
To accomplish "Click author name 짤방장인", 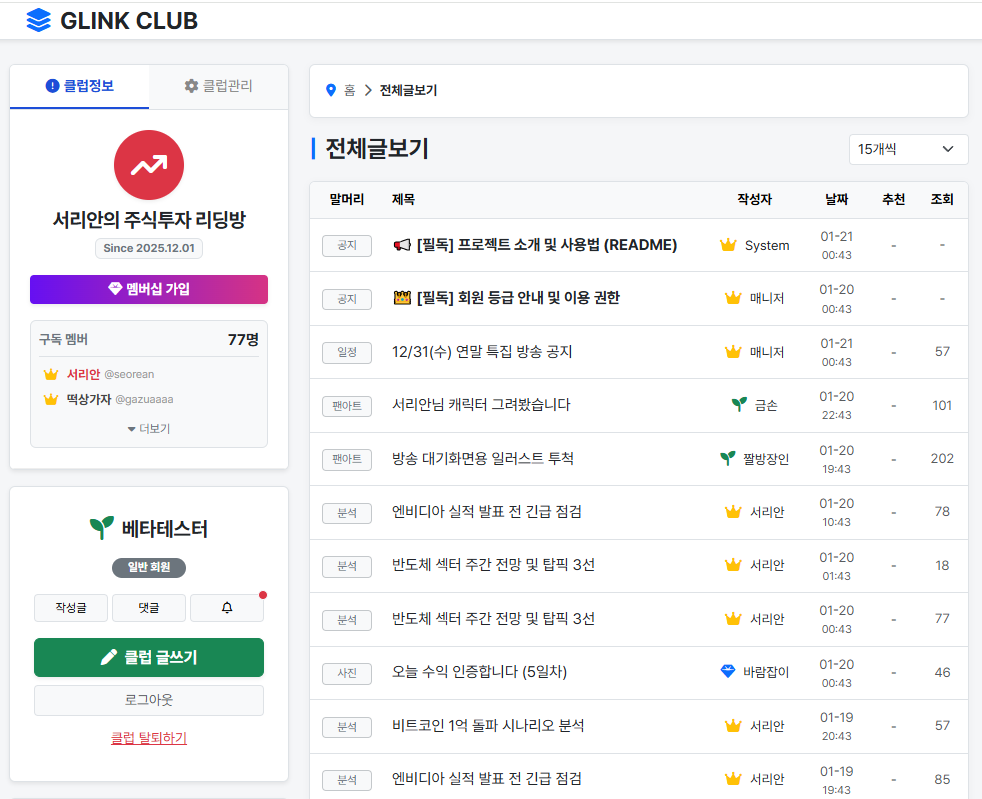I will pos(766,459).
